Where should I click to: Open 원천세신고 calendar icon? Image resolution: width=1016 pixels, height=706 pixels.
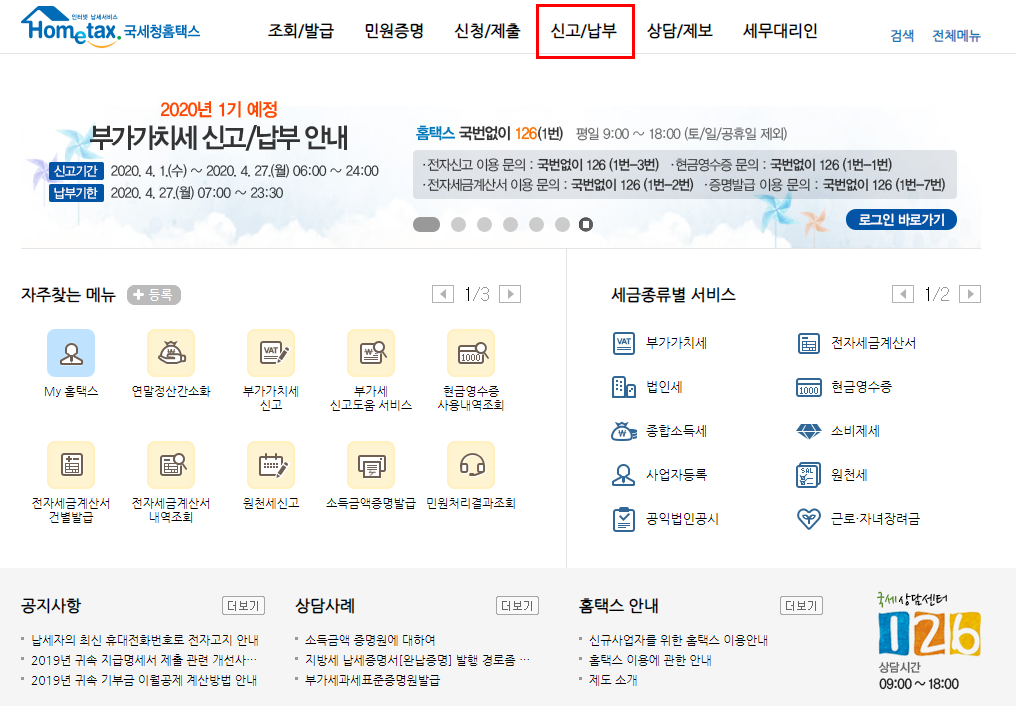(x=271, y=465)
